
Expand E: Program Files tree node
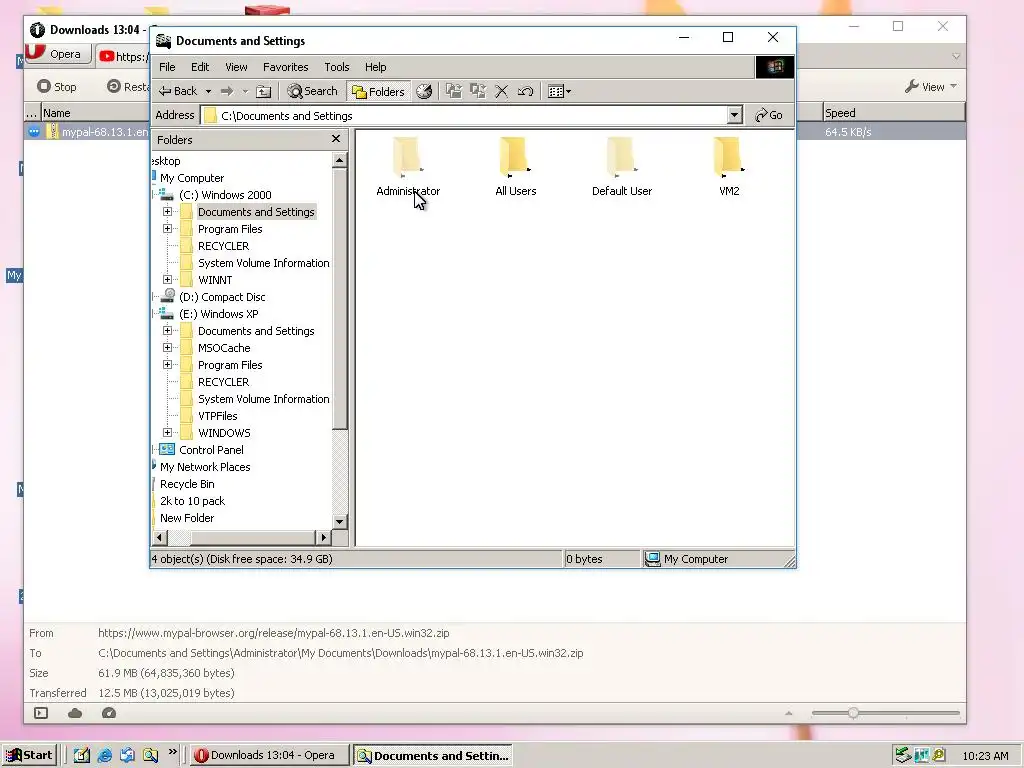click(168, 364)
